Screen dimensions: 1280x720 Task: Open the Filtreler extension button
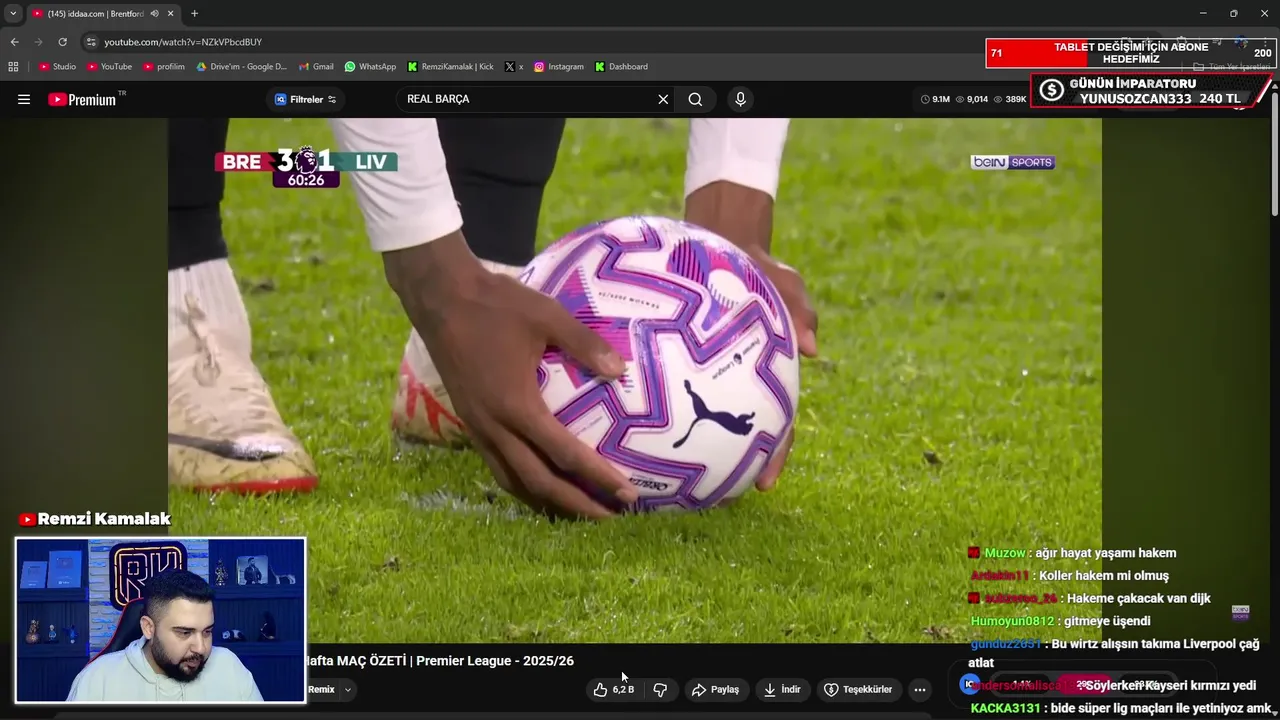coord(305,99)
